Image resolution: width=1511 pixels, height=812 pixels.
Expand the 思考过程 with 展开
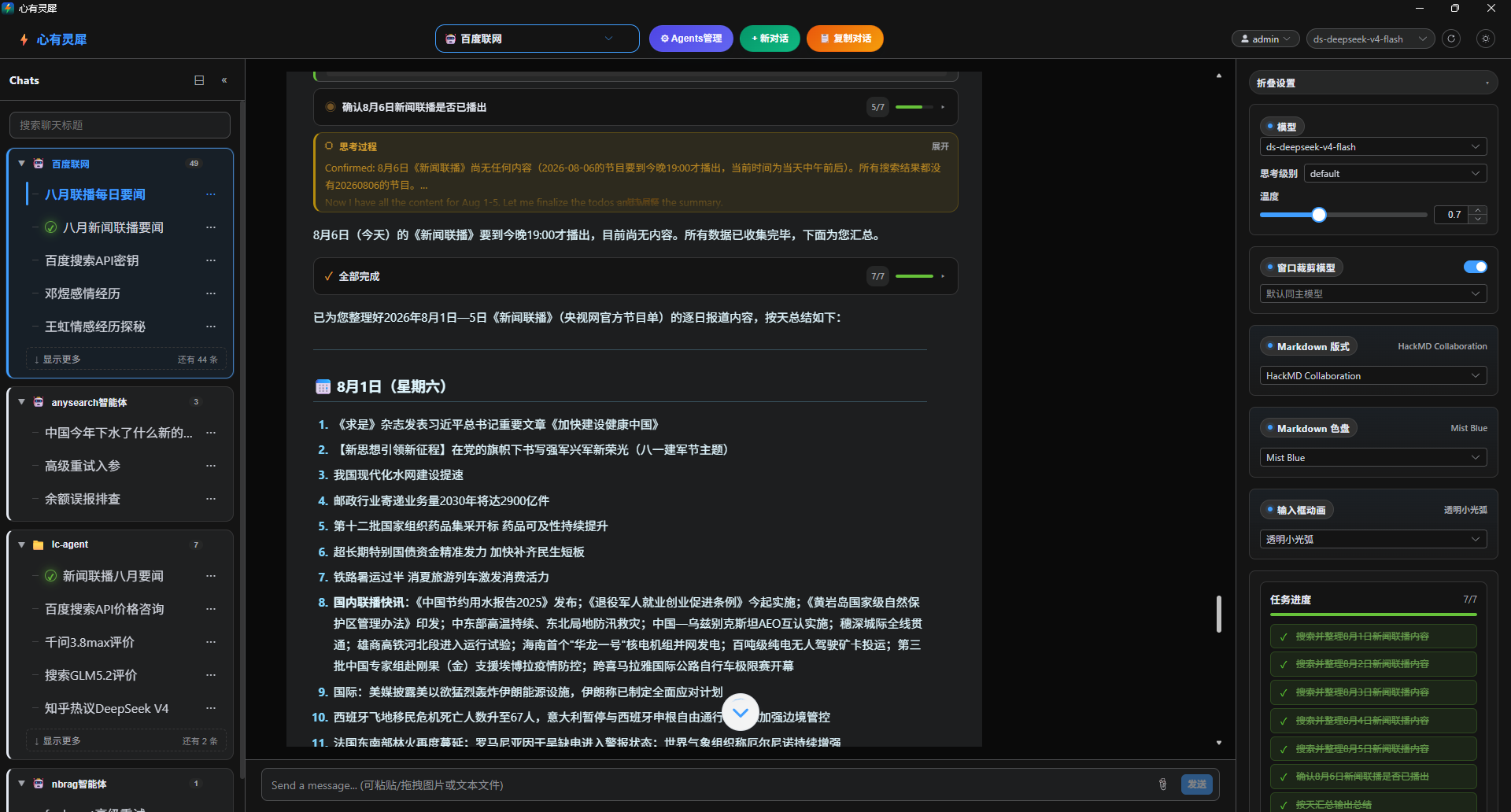click(940, 146)
